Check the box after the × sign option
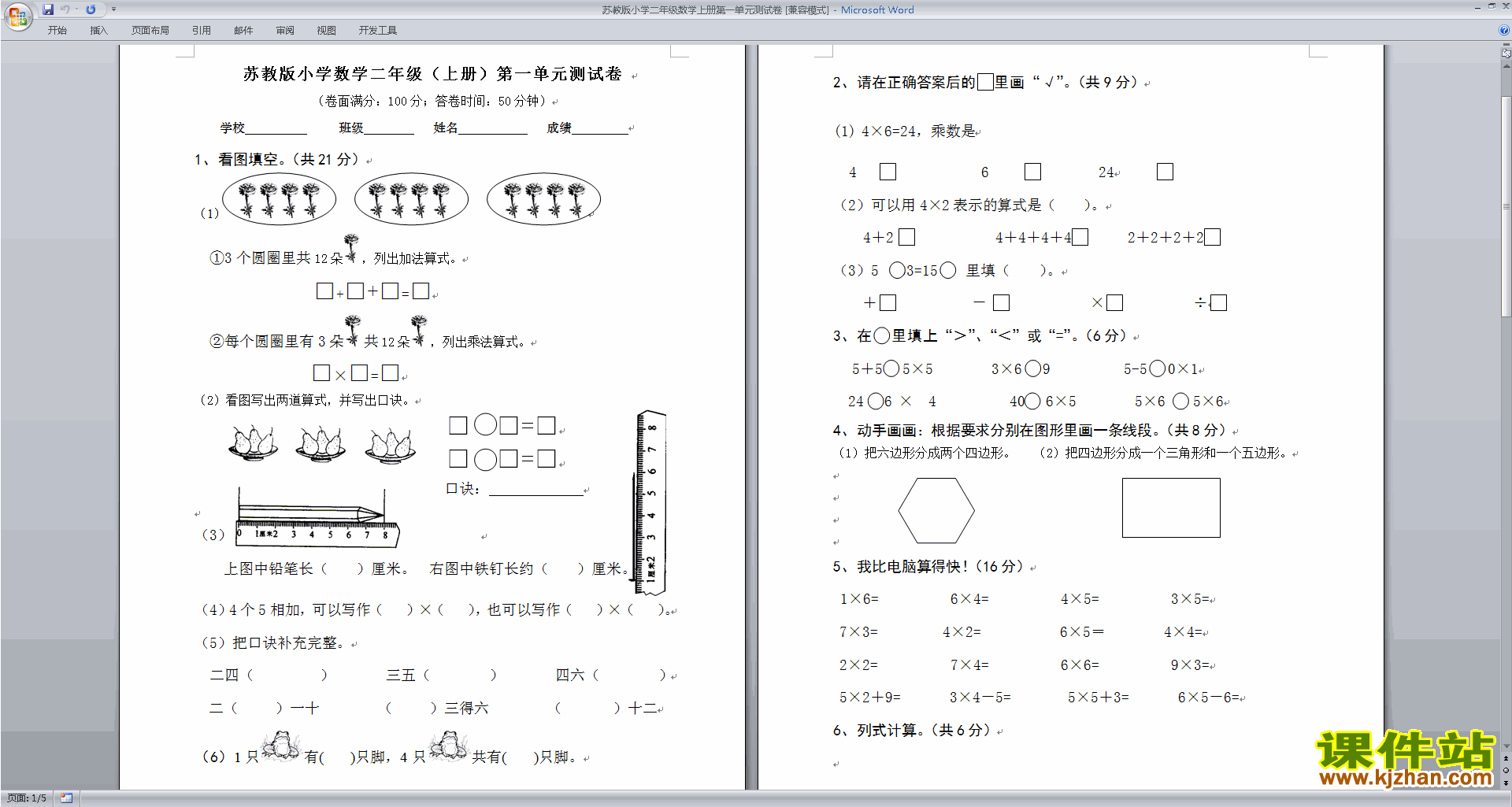This screenshot has height=807, width=1512. [x=1114, y=302]
